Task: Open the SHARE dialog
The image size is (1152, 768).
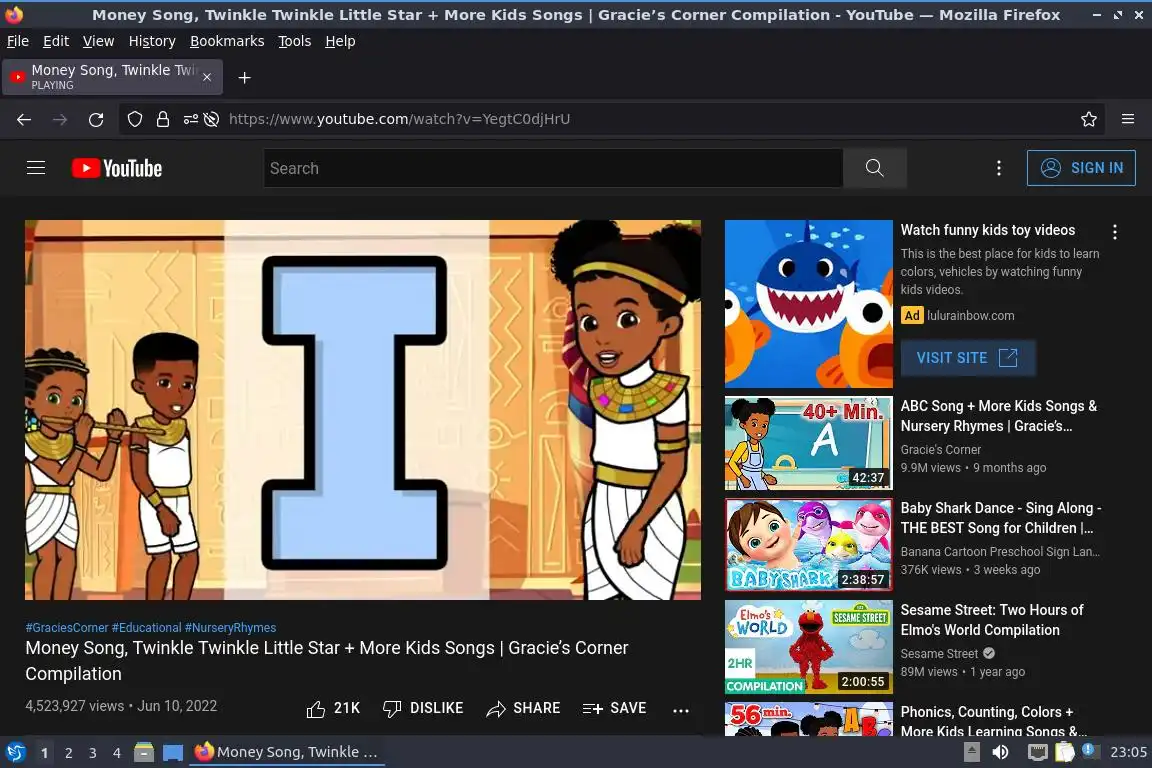Action: click(523, 708)
